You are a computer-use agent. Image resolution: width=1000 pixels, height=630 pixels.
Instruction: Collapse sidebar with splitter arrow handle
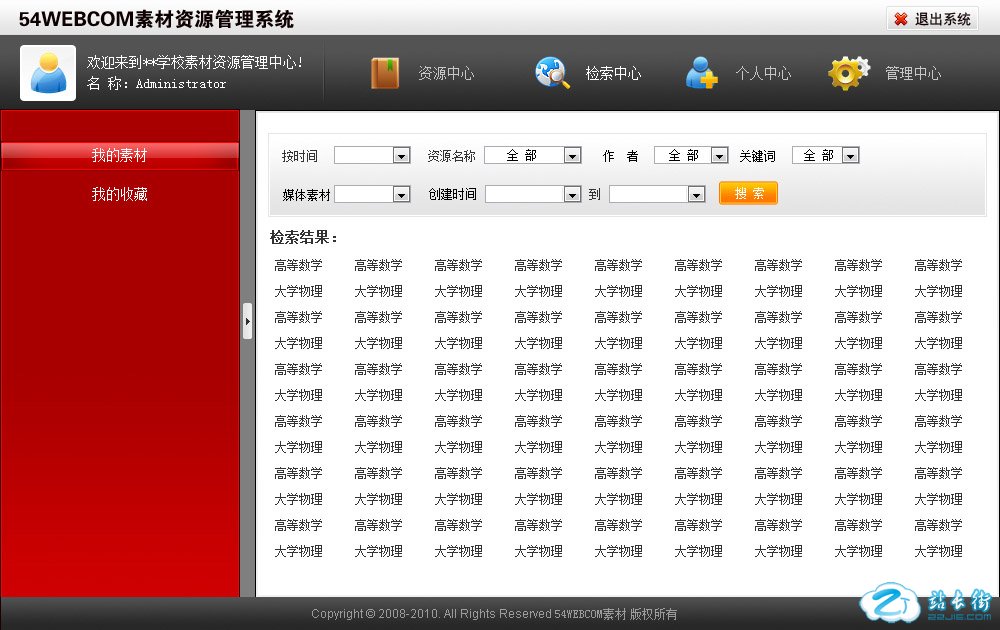[x=247, y=321]
